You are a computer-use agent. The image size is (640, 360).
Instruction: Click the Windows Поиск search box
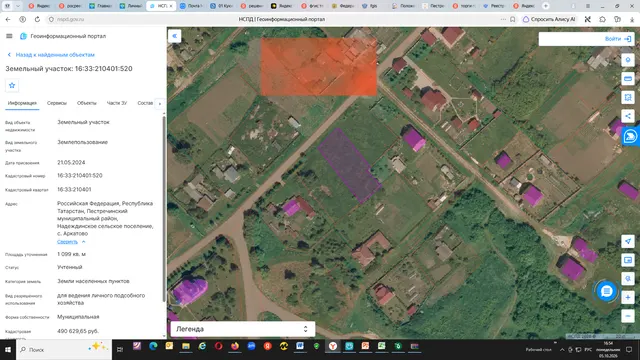coord(64,350)
